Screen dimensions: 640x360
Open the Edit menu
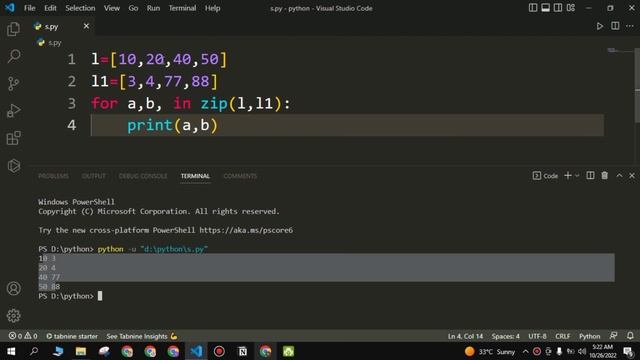click(50, 8)
